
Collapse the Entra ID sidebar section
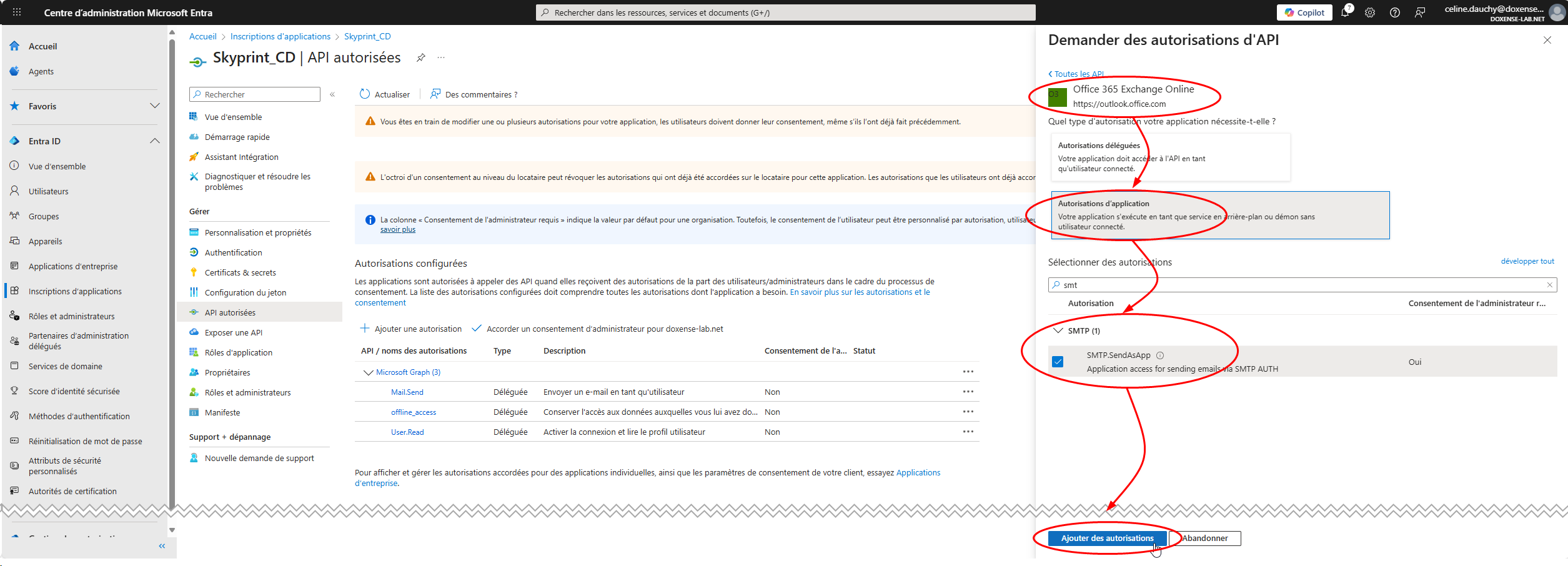155,141
